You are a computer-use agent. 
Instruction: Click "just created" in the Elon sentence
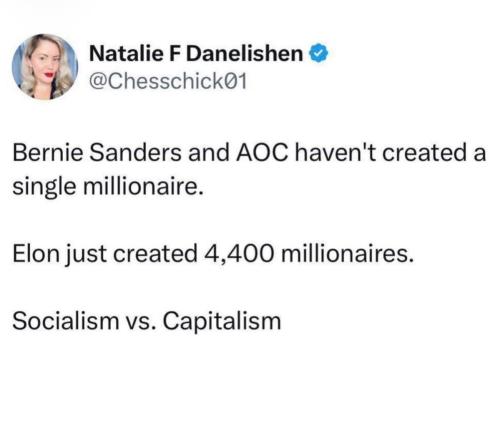coord(131,255)
